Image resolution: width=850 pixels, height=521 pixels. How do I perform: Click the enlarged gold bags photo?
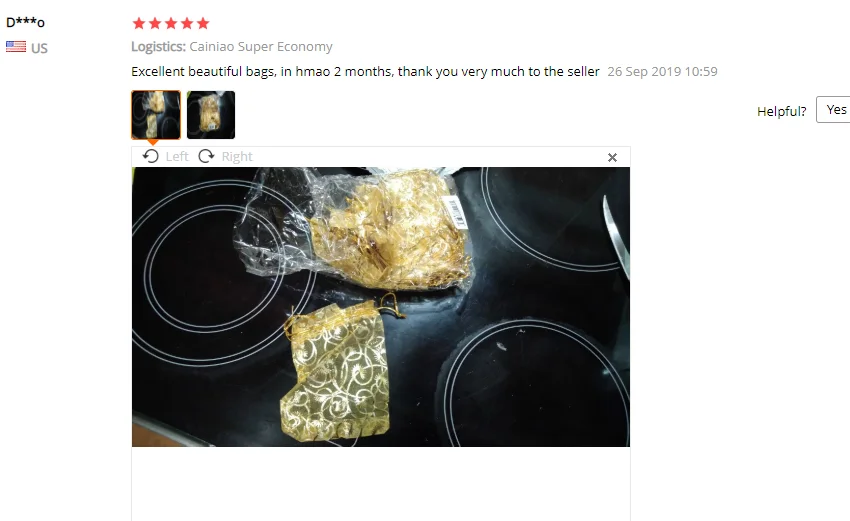pos(381,307)
